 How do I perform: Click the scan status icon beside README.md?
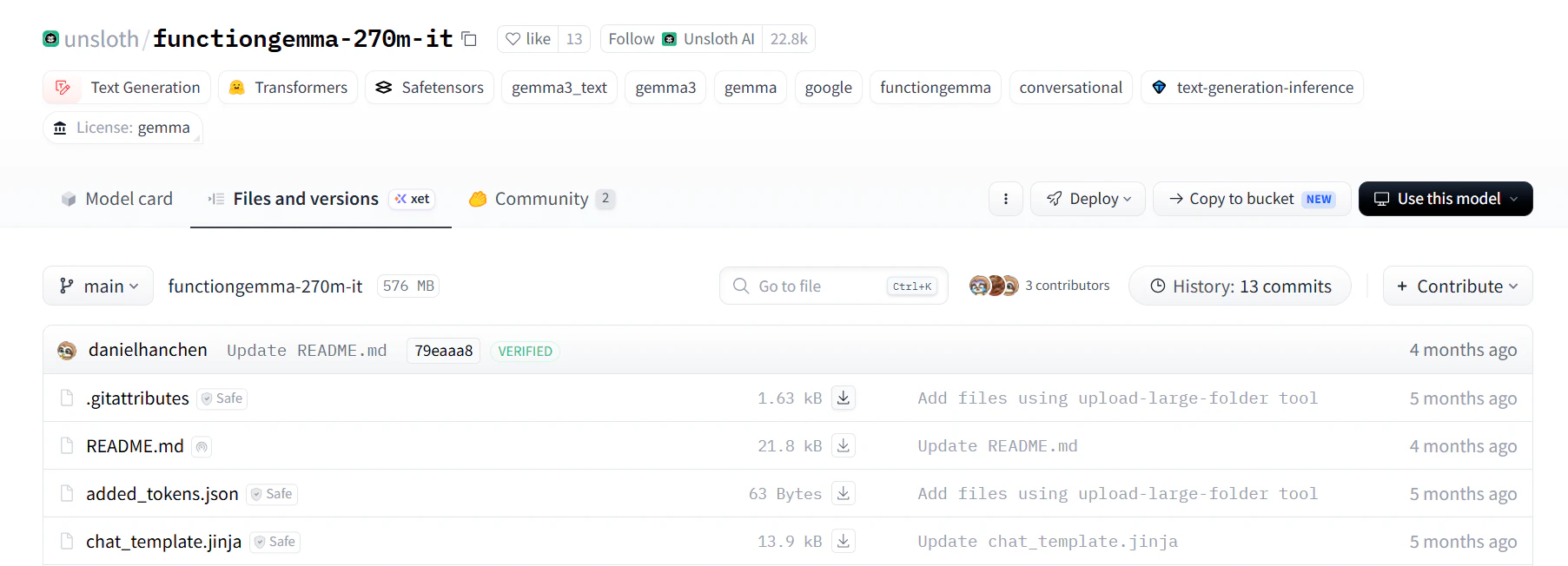(x=202, y=446)
